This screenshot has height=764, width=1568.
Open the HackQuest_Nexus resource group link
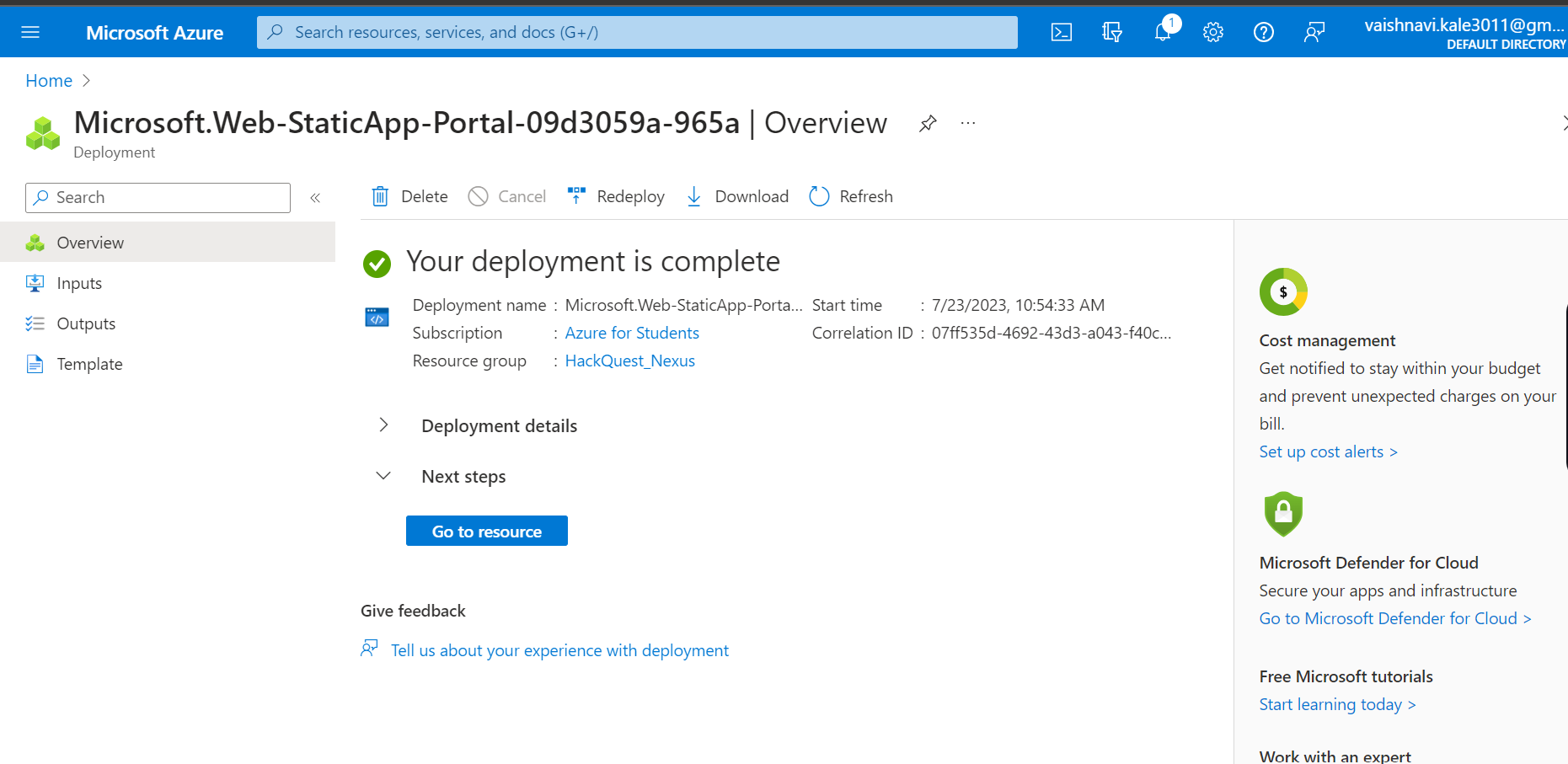coord(630,361)
